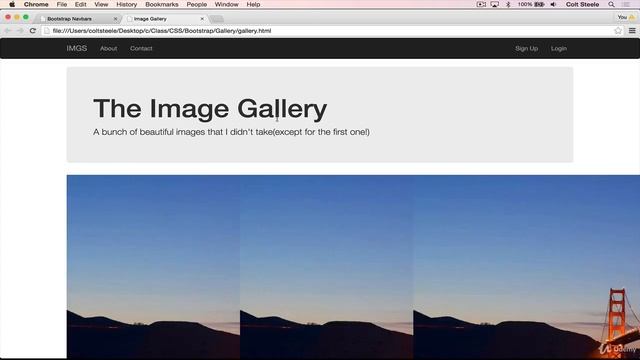Open the File menu
The image size is (640, 360).
[62, 4]
